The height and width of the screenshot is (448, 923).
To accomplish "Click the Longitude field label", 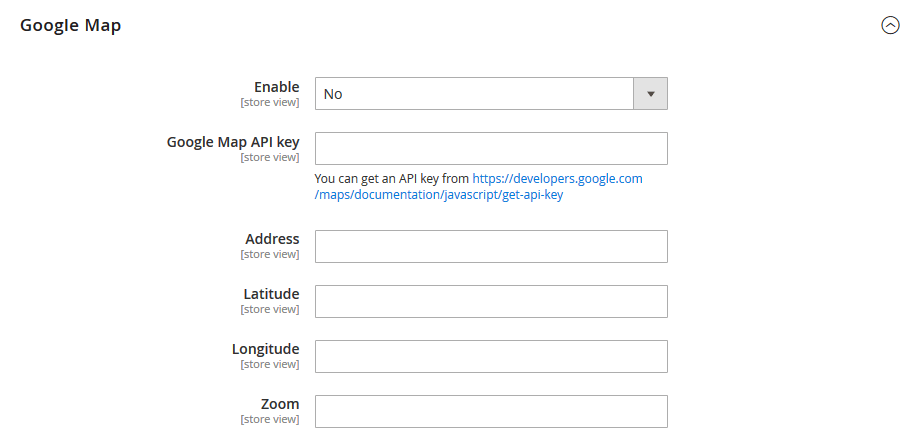I will (265, 349).
